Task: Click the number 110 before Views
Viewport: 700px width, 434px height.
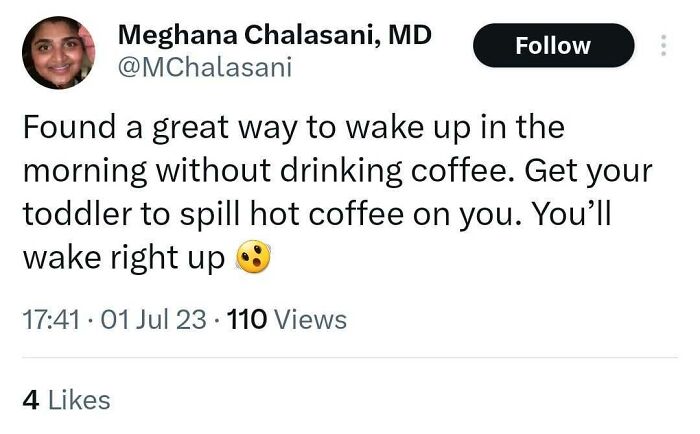Action: (x=247, y=320)
